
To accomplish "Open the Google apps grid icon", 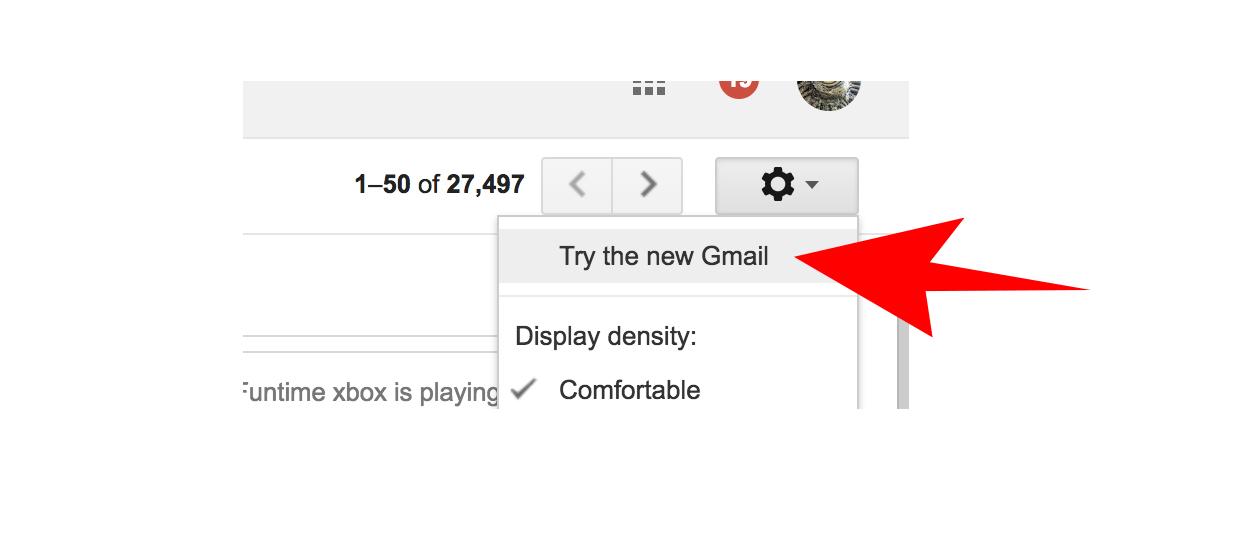I will pos(649,88).
